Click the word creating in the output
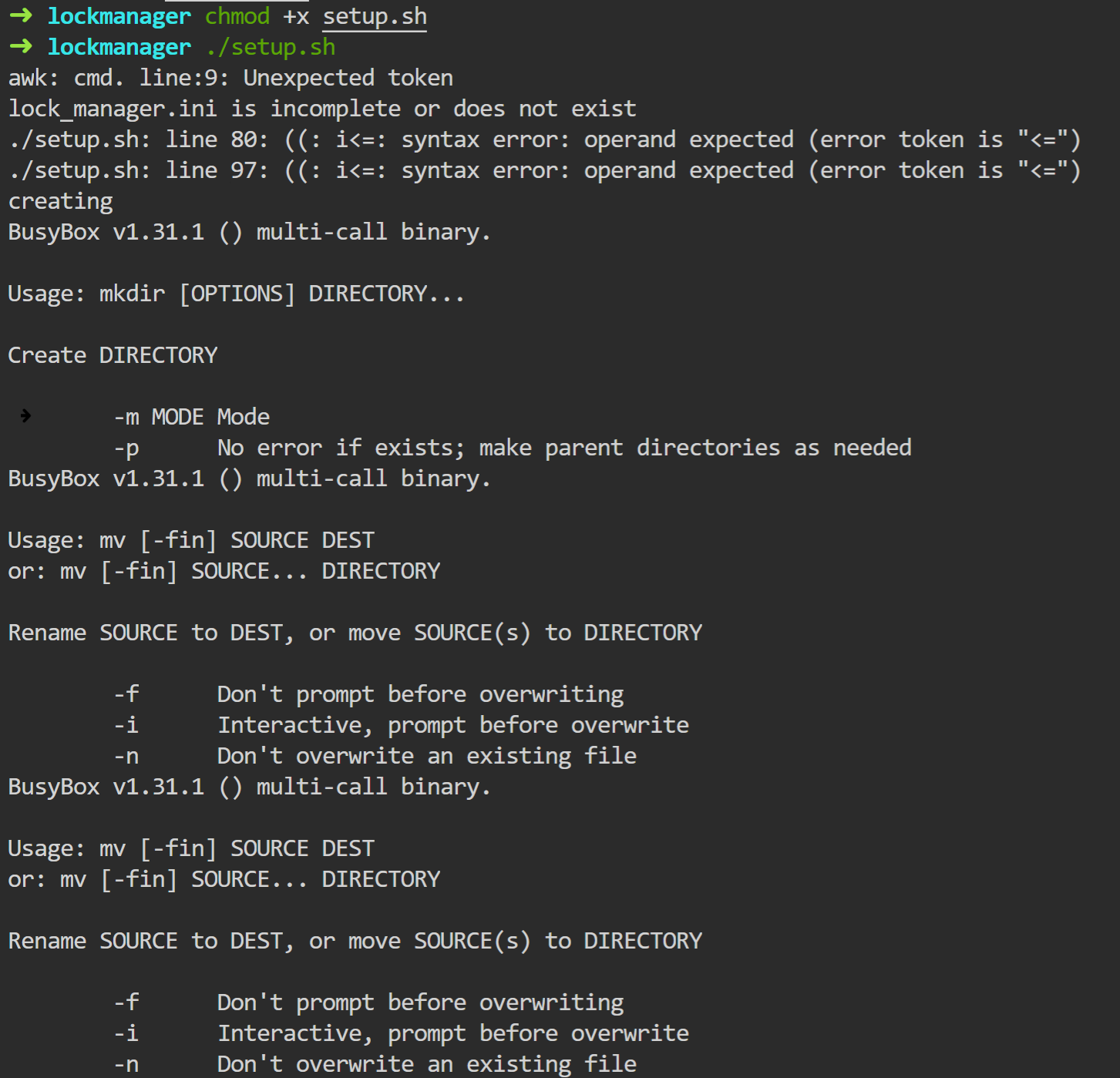The height and width of the screenshot is (1078, 1120). [x=60, y=201]
